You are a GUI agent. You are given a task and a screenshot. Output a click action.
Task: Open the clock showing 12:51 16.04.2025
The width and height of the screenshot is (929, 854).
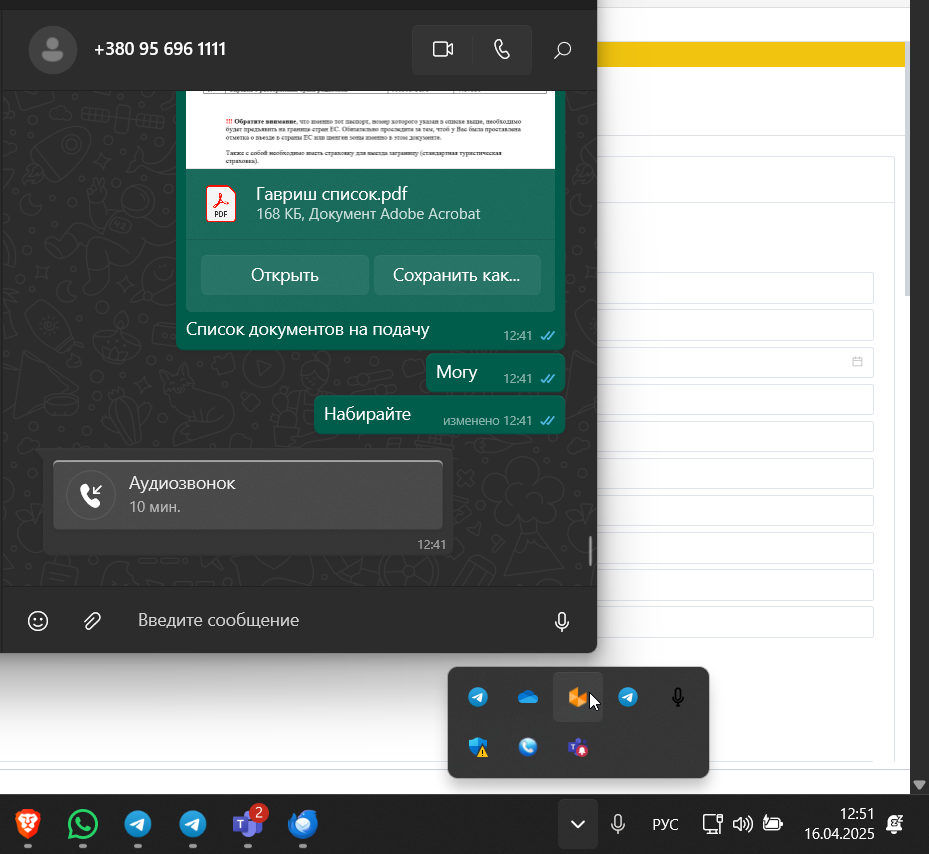pos(839,824)
